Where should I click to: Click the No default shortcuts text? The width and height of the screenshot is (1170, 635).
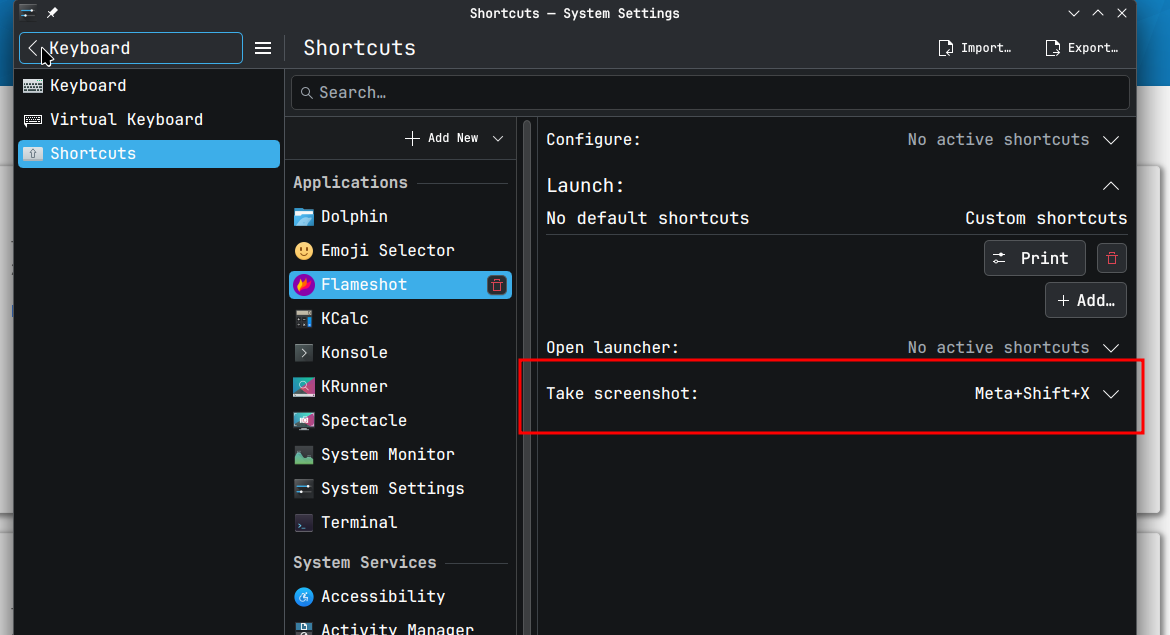tap(648, 219)
